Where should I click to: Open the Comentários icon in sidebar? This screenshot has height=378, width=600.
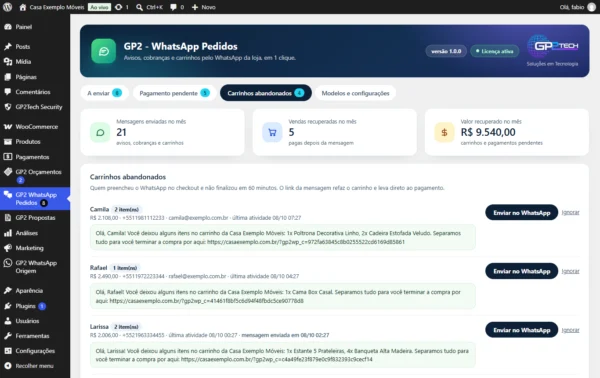(8, 92)
